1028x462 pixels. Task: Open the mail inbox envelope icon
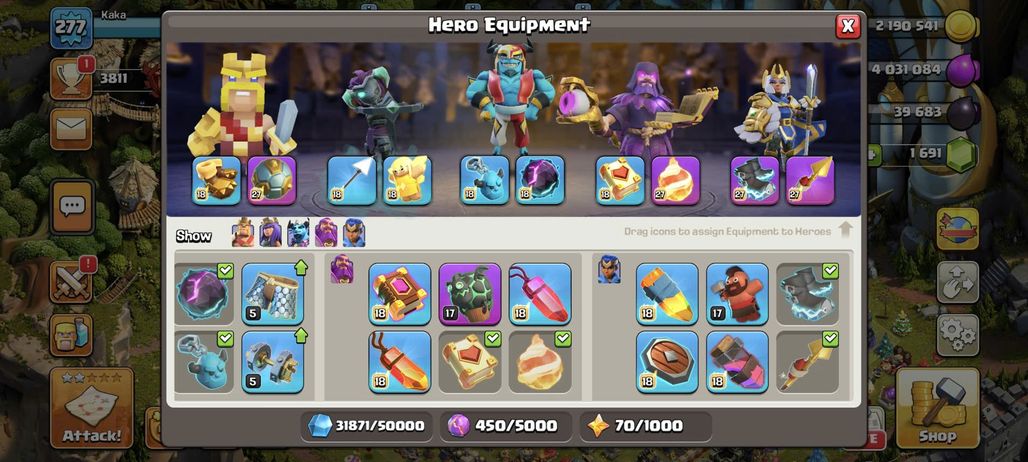point(71,128)
